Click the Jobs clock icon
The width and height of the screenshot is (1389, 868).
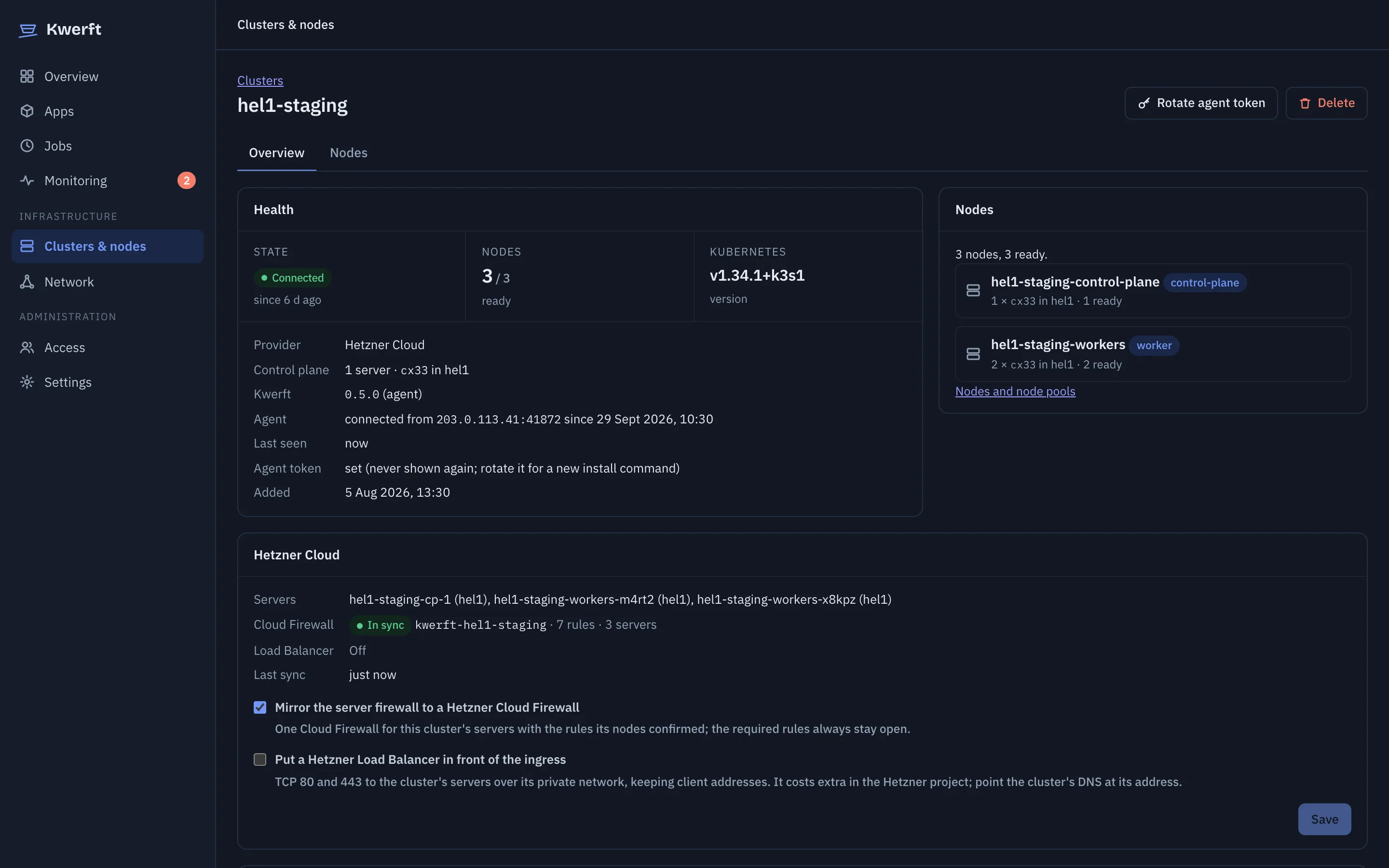(x=27, y=146)
